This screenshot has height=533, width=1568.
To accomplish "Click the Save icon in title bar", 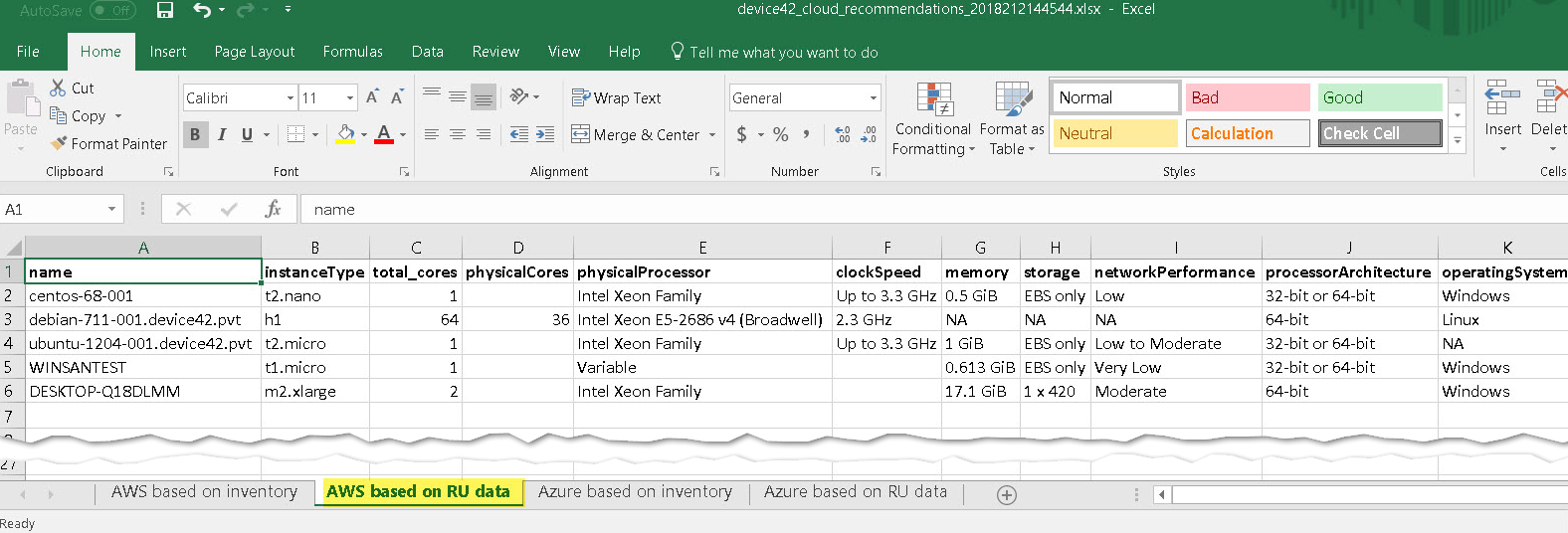I will [x=165, y=10].
